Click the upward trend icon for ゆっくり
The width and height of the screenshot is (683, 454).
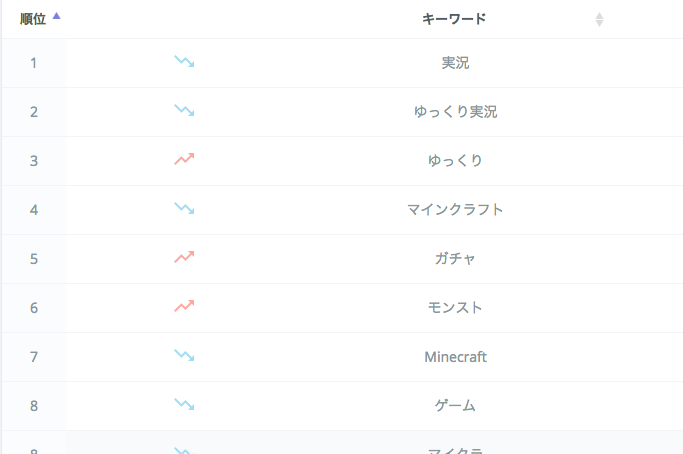[184, 160]
